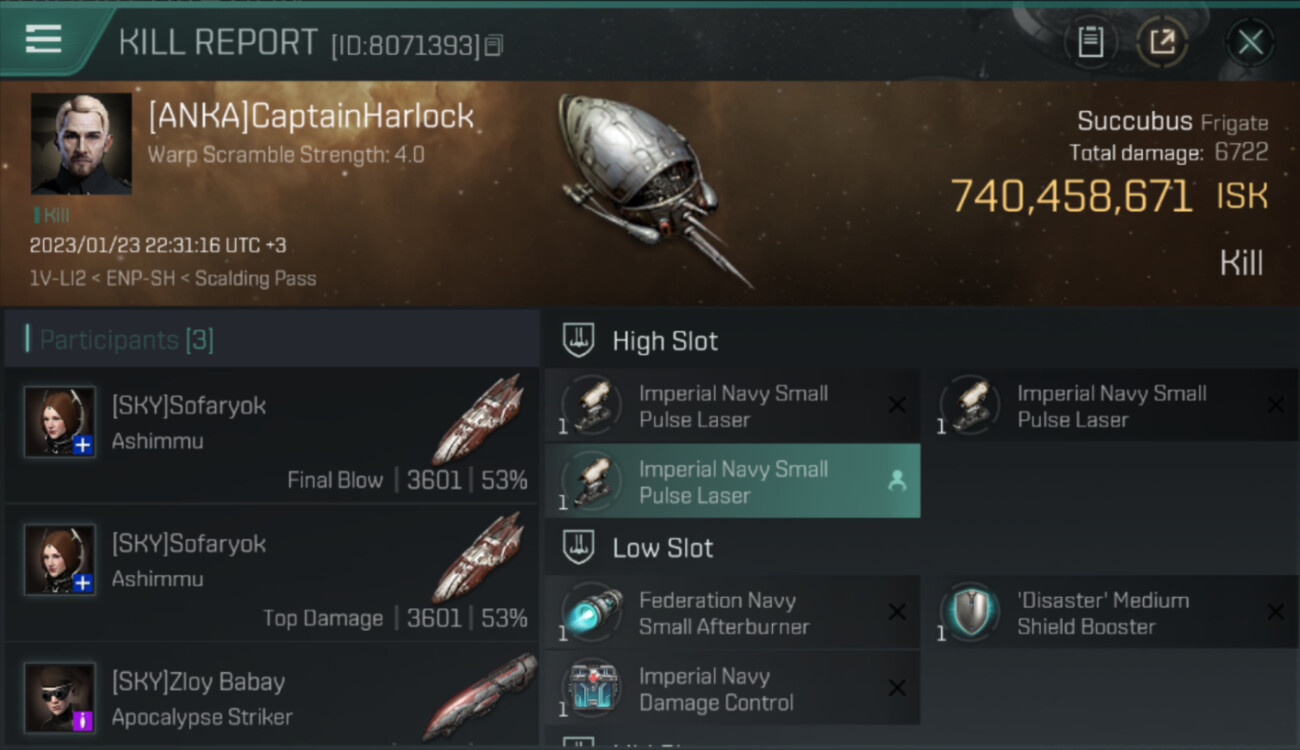The width and height of the screenshot is (1300, 750).
Task: Click the Federation Navy Small Afterburner icon
Action: pos(591,613)
